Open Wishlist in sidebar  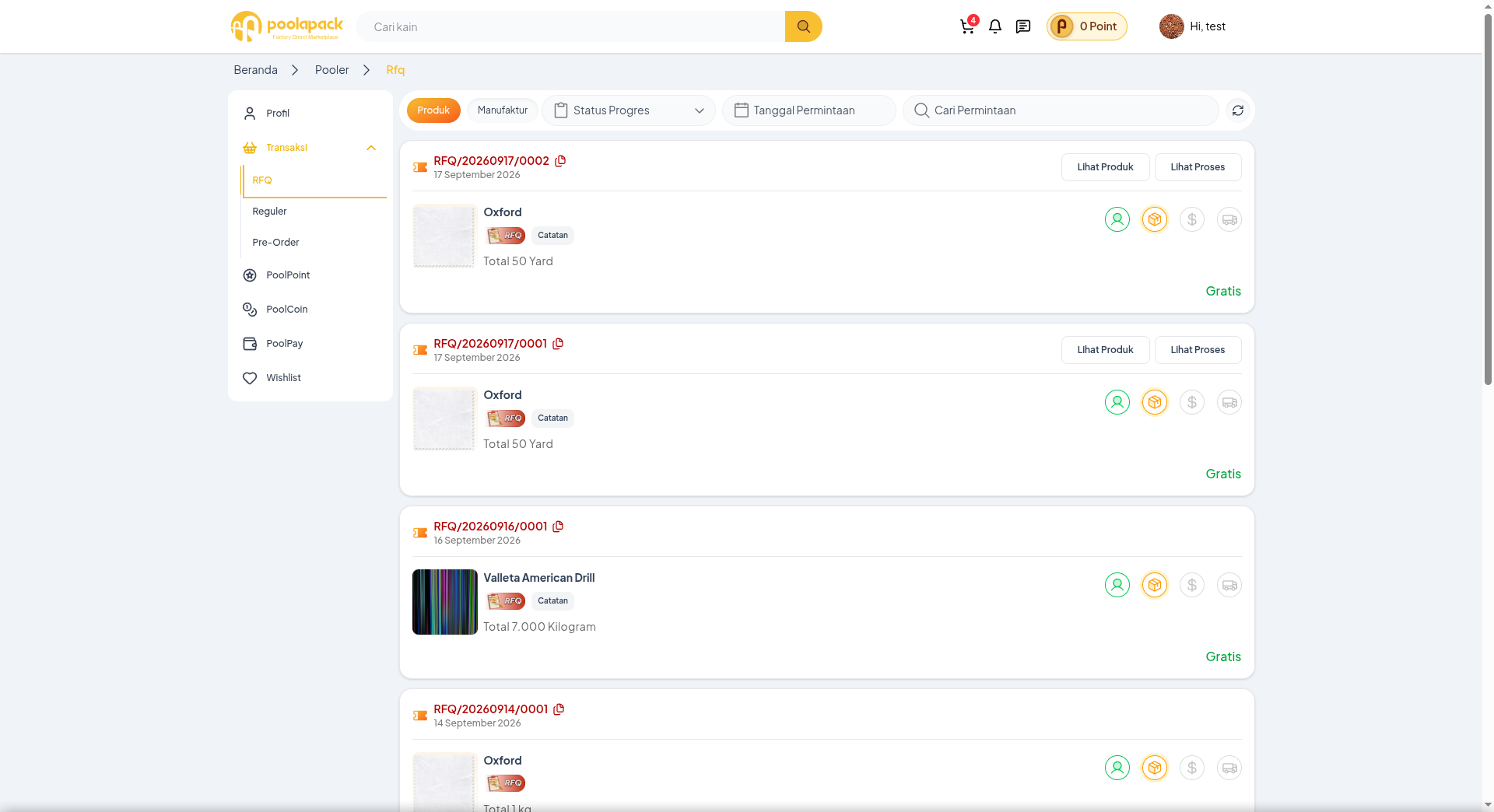(x=310, y=378)
